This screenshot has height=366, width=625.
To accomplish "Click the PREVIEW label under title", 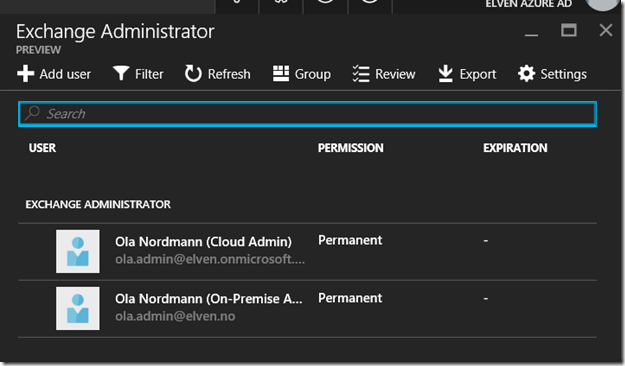I will [38, 50].
